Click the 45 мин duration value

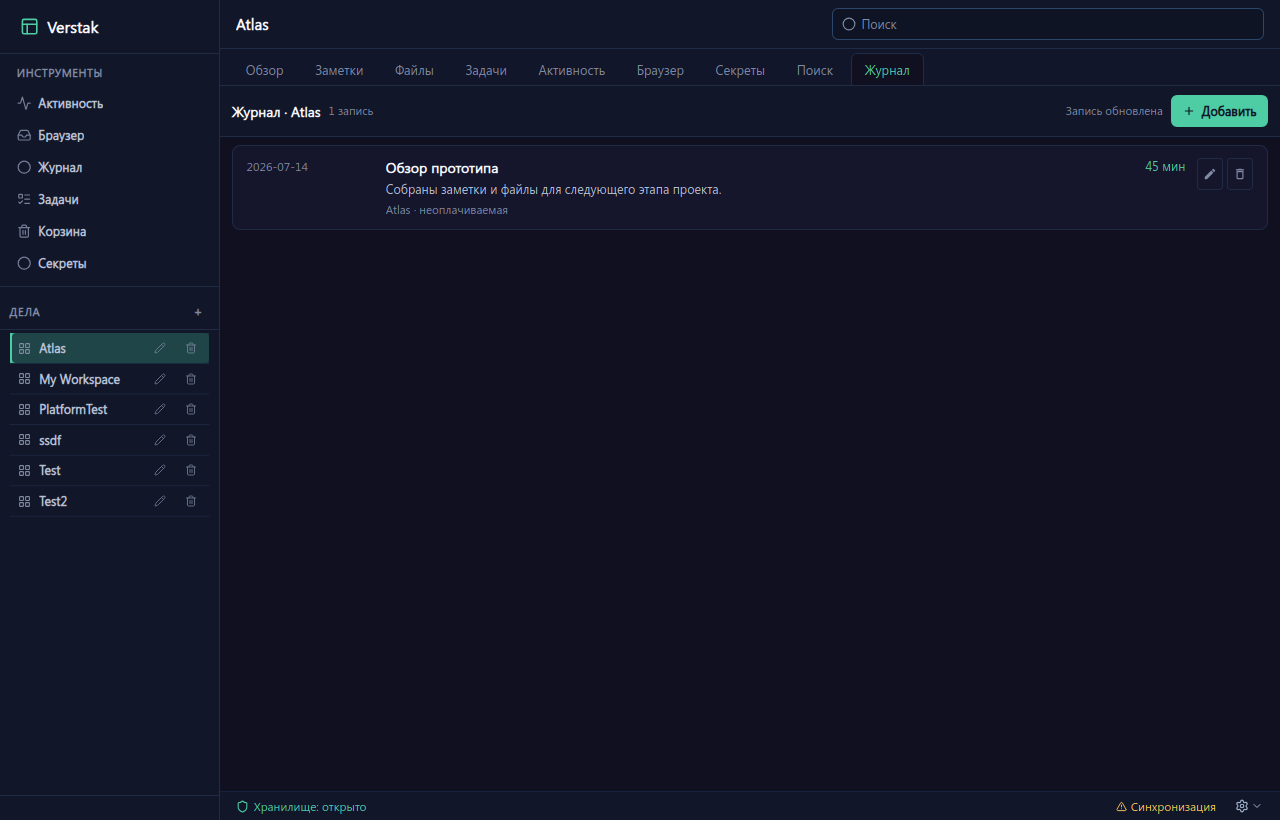click(x=1165, y=167)
